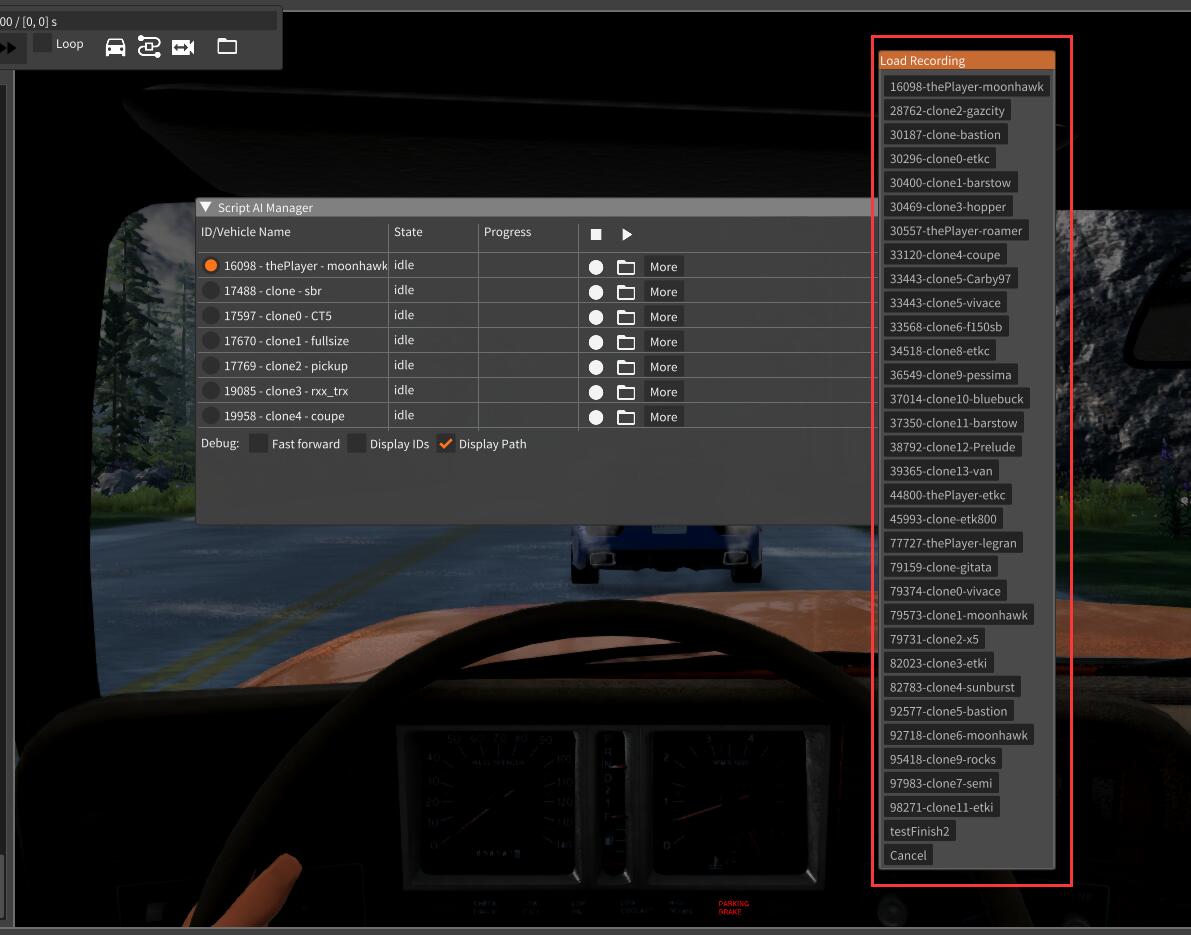Open load folder for clone4 coupe row

[x=626, y=418]
